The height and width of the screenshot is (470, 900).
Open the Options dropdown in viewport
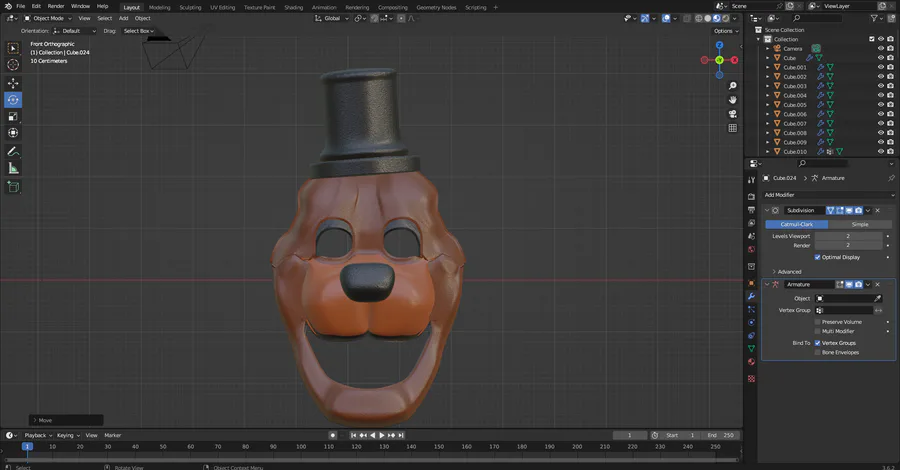(x=726, y=31)
